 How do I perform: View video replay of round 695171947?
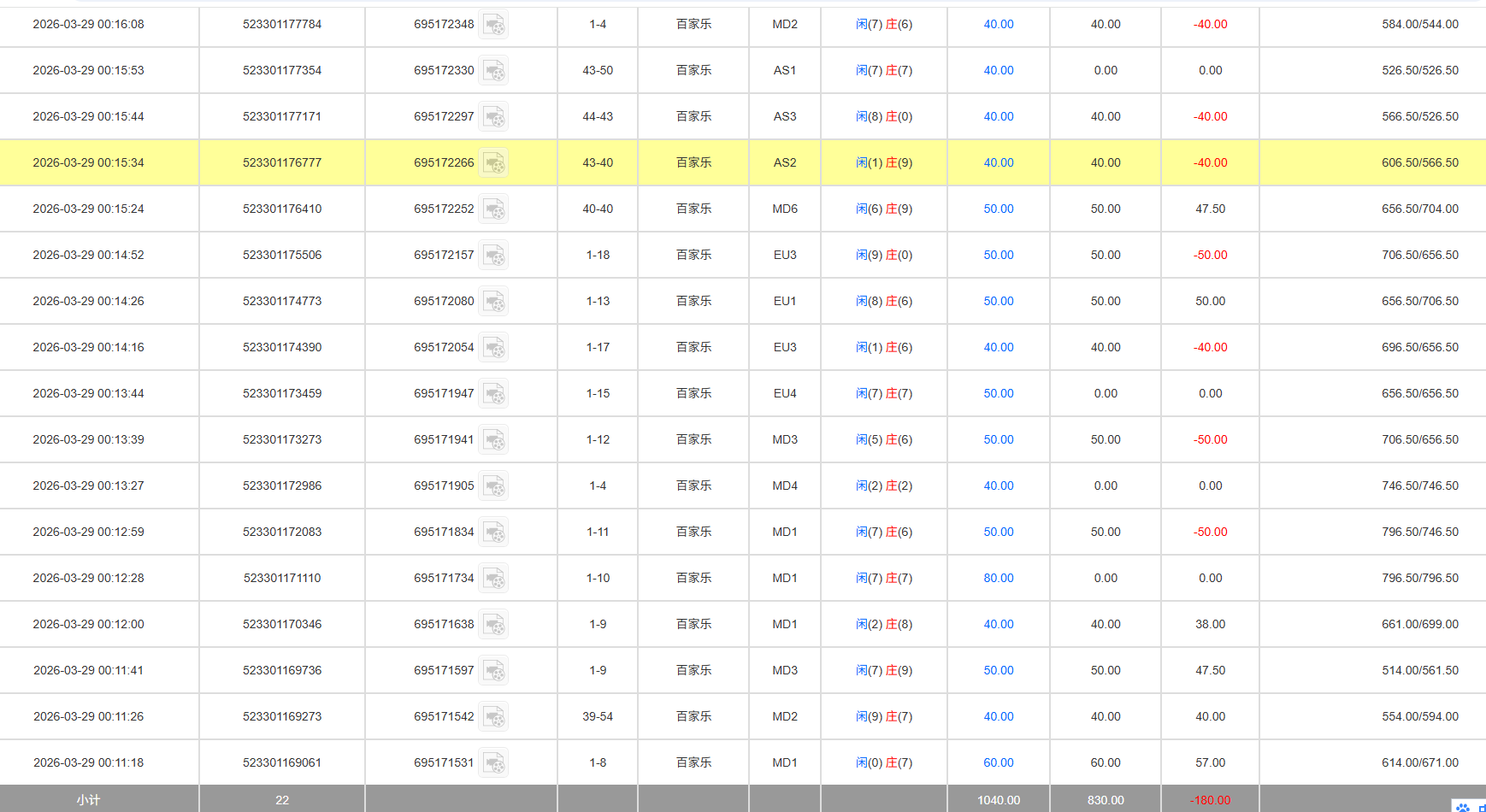coord(493,394)
